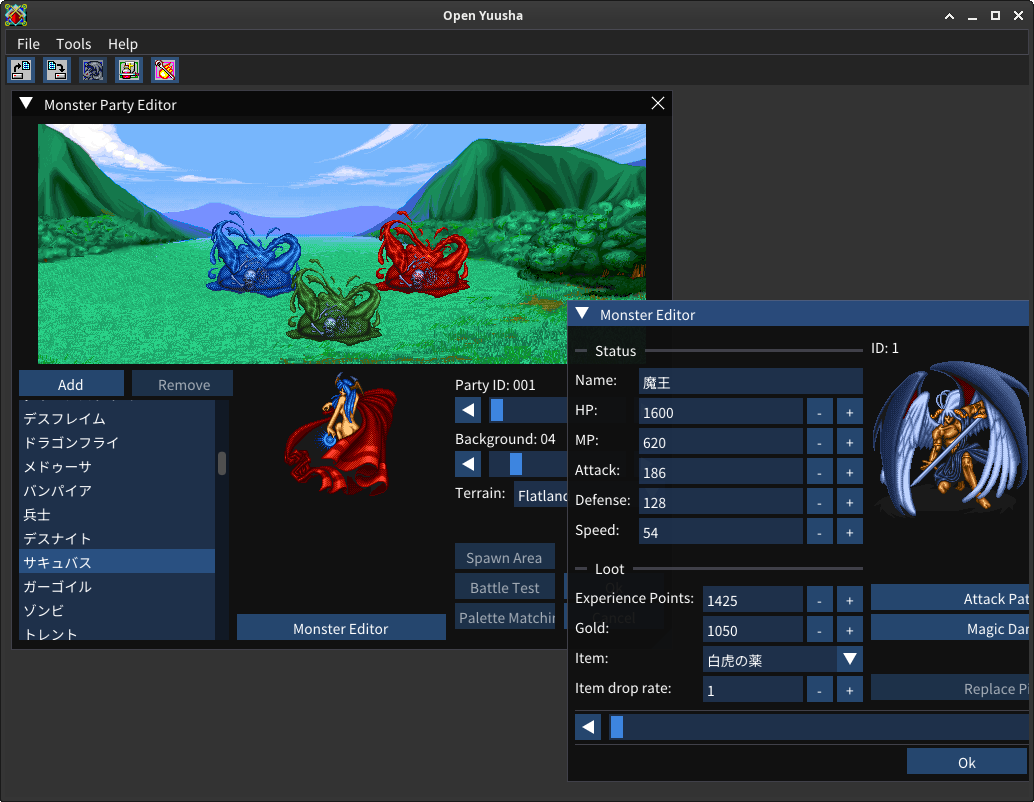Click the Gold value field 1050
This screenshot has height=802, width=1034.
point(752,630)
